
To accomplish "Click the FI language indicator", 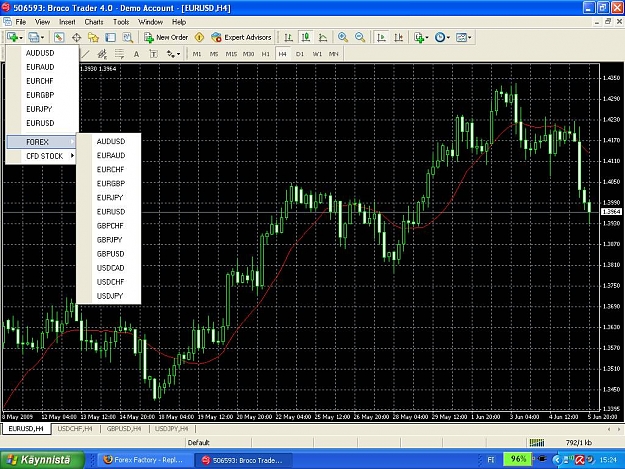I will pyautogui.click(x=491, y=460).
